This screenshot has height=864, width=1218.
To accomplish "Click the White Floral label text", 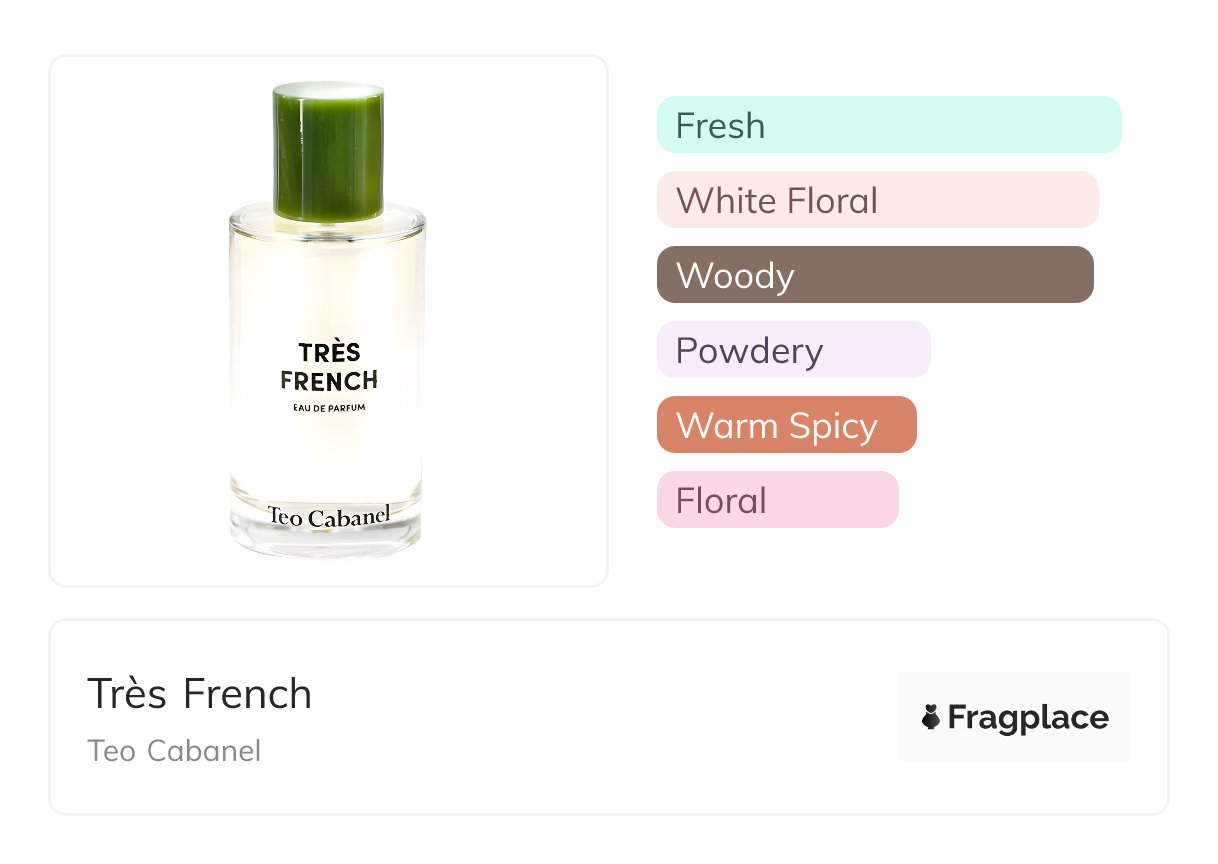I will click(x=776, y=200).
